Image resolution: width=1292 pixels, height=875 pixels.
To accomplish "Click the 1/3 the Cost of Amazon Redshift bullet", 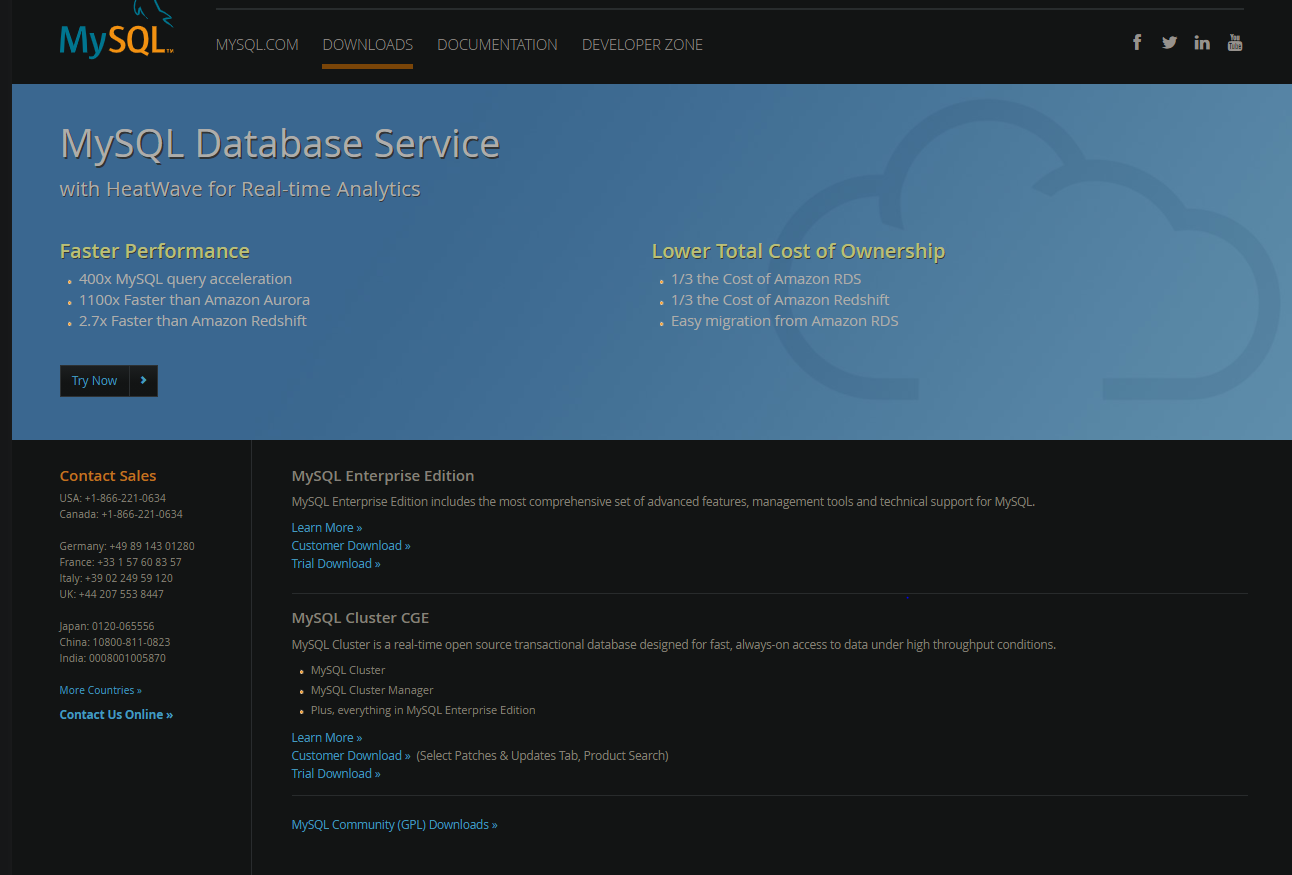I will [780, 300].
